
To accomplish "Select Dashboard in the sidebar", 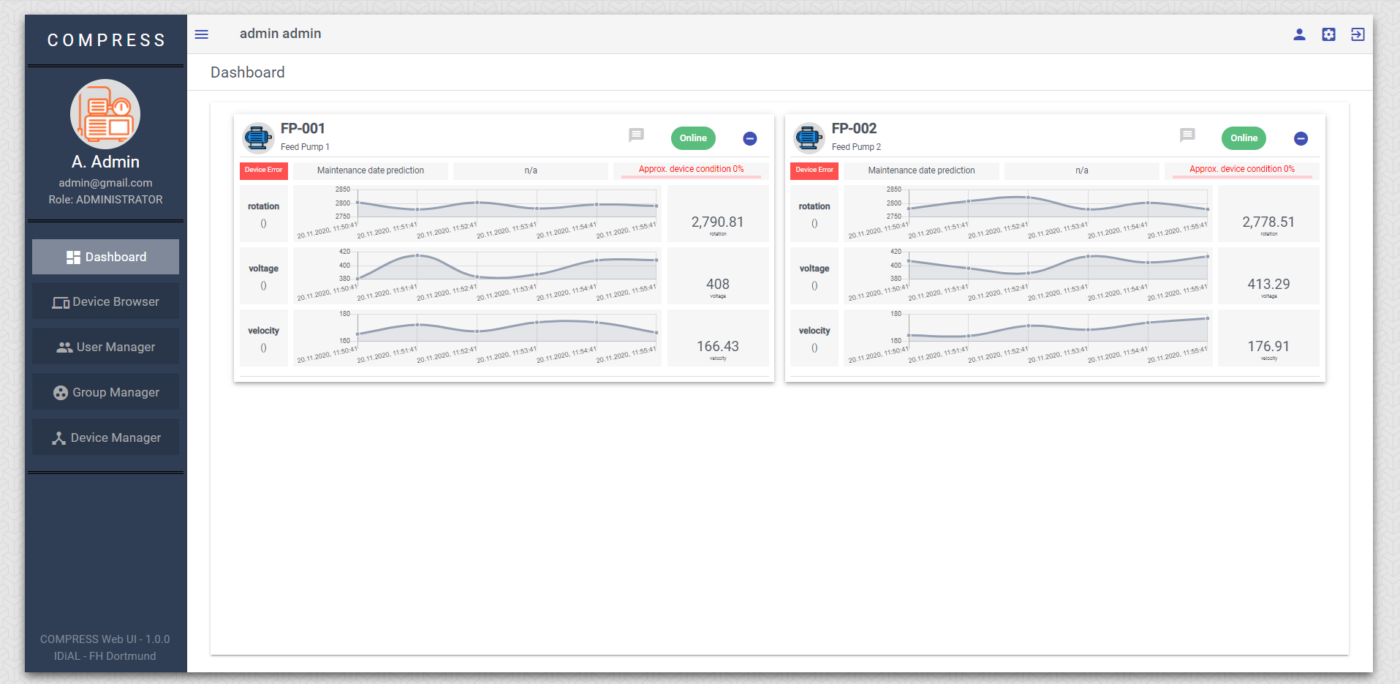I will point(106,257).
